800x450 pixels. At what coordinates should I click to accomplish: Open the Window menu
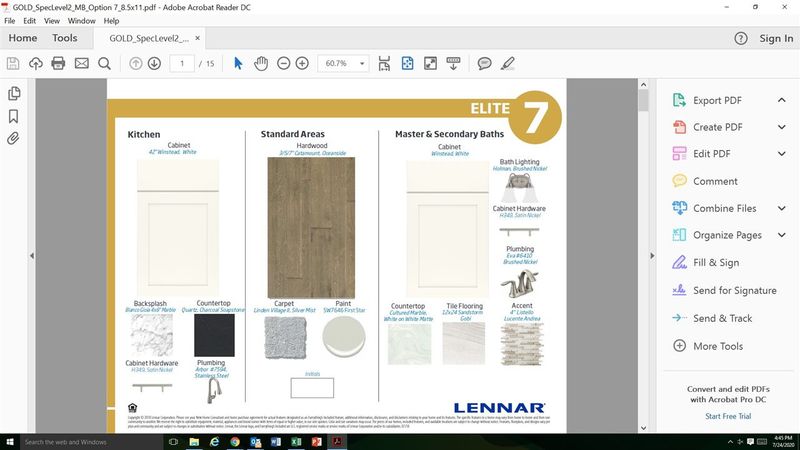tap(82, 21)
